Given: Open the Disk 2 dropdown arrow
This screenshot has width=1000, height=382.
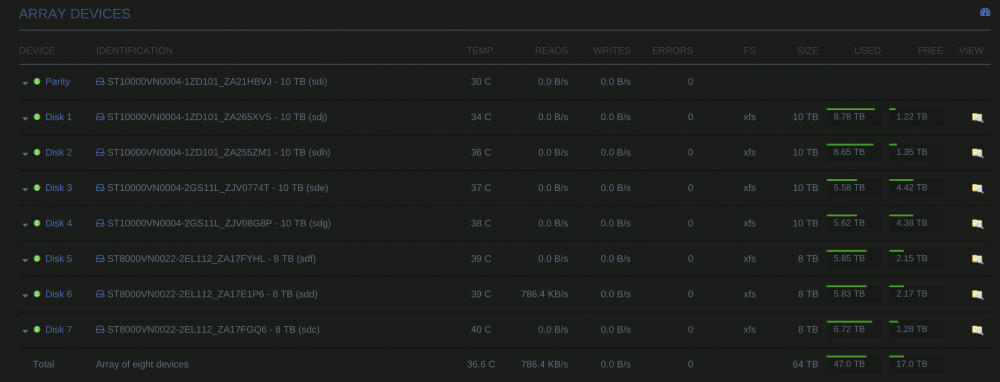Looking at the screenshot, I should [x=25, y=154].
